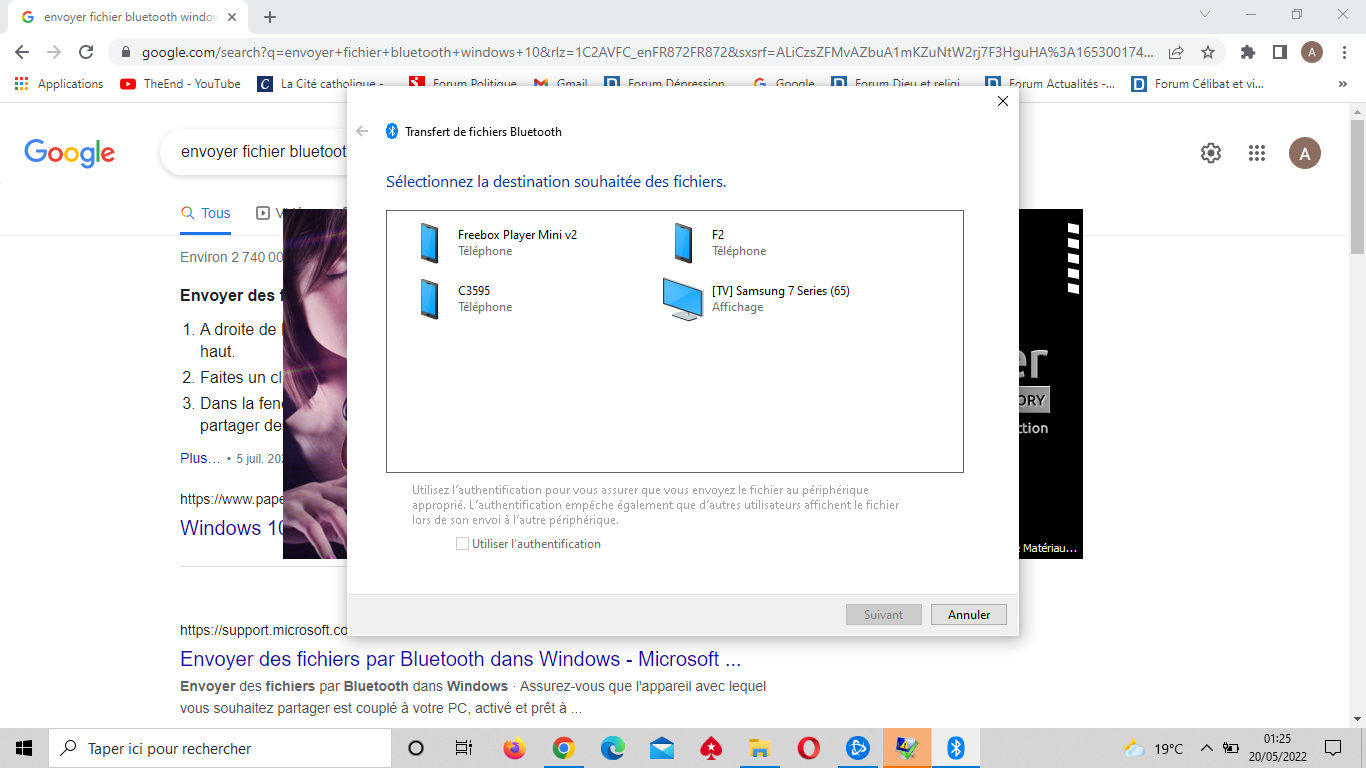Open the Bluetooth taskbar window icon
Viewport: 1366px width, 768px height.
tap(955, 748)
